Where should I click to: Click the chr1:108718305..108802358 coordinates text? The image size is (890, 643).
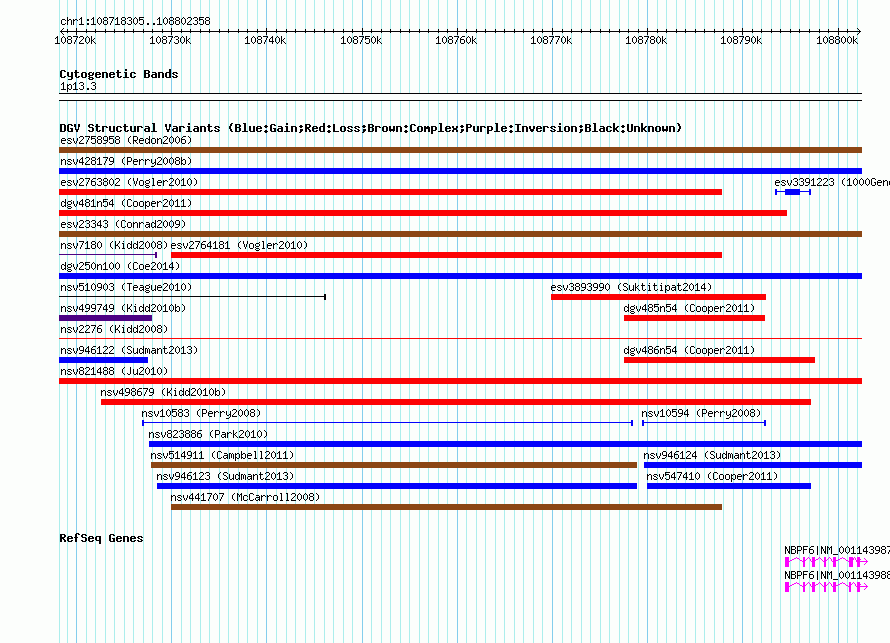coord(135,21)
